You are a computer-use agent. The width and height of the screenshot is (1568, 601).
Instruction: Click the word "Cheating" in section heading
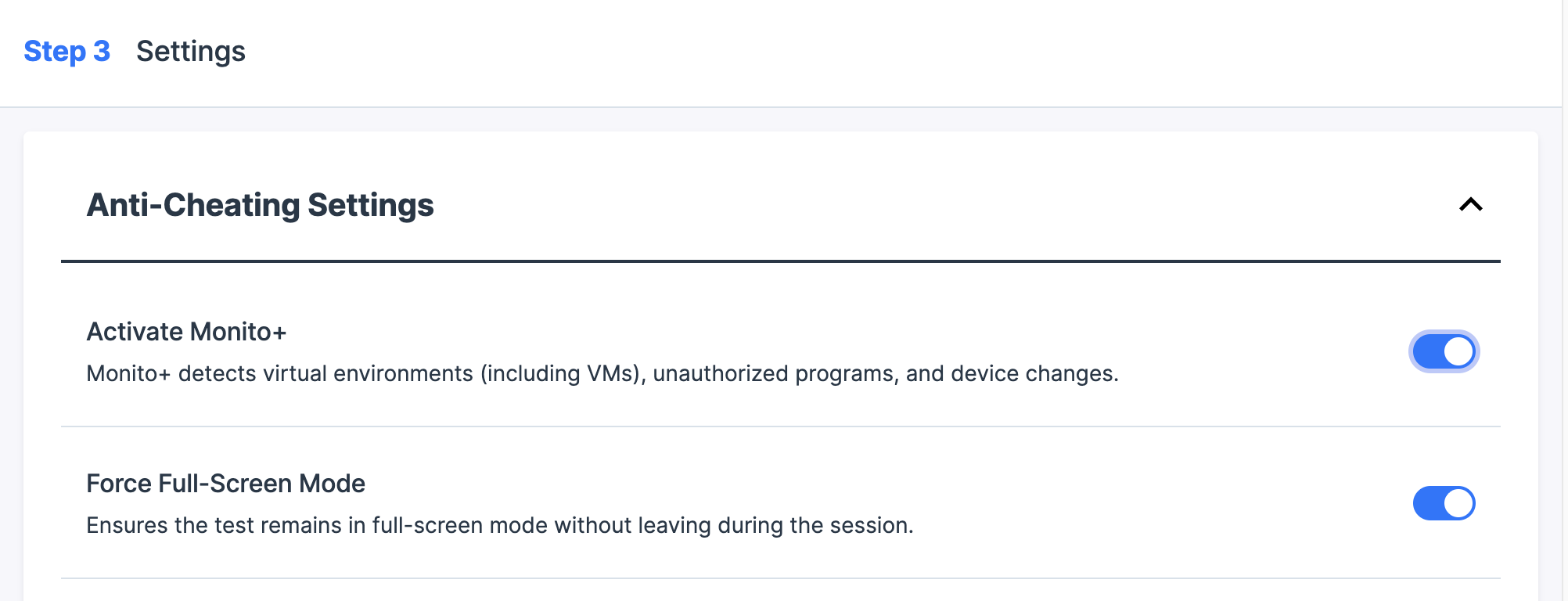point(232,205)
